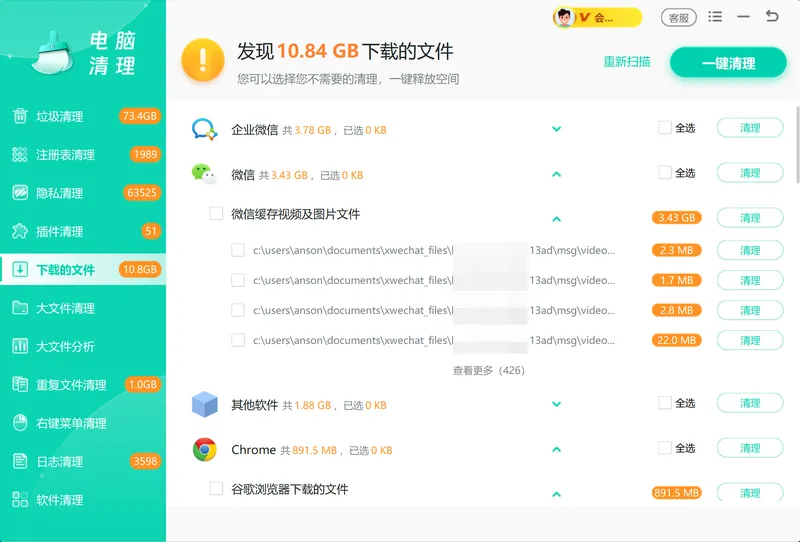Screen dimensions: 800x542
Task: Click the 微信 WeChat app icon
Action: point(204,174)
